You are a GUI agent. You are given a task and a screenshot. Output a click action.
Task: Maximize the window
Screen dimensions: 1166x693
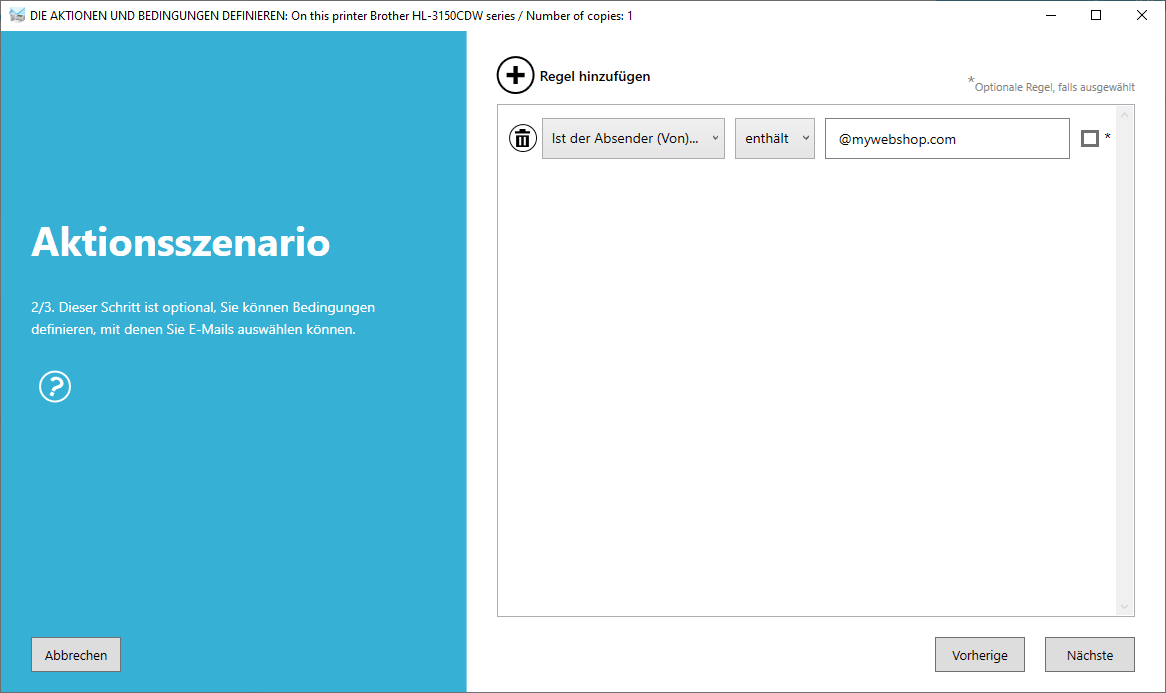coord(1095,15)
